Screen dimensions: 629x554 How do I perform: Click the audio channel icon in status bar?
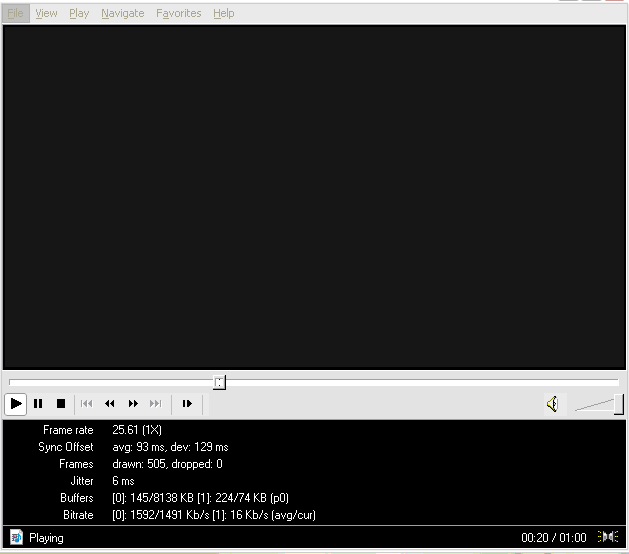(x=608, y=538)
